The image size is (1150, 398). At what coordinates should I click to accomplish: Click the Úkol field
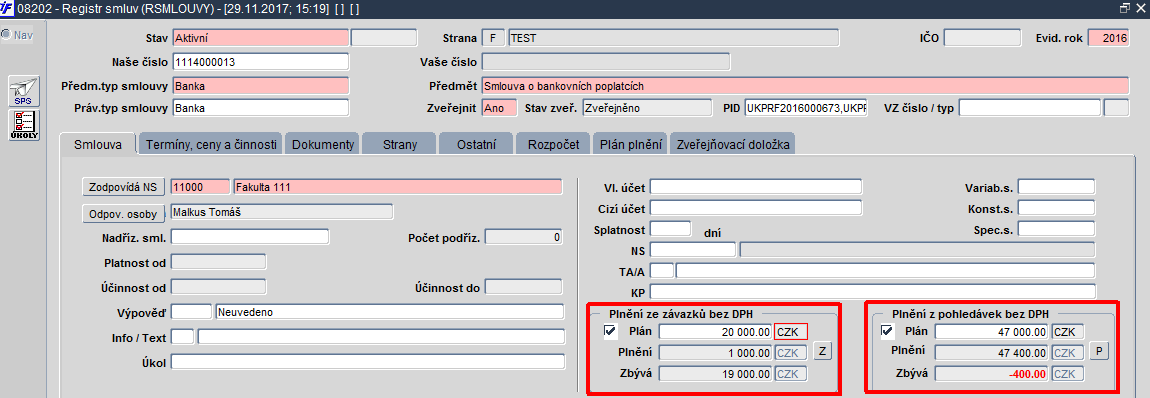pos(367,361)
